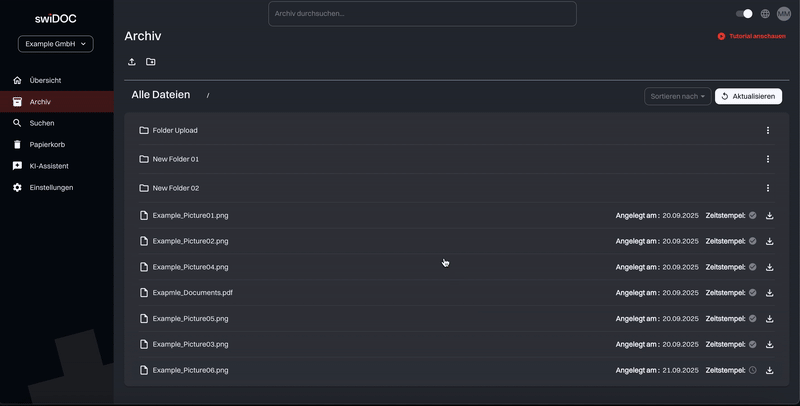Open the Example GmbH company dropdown

[56, 44]
